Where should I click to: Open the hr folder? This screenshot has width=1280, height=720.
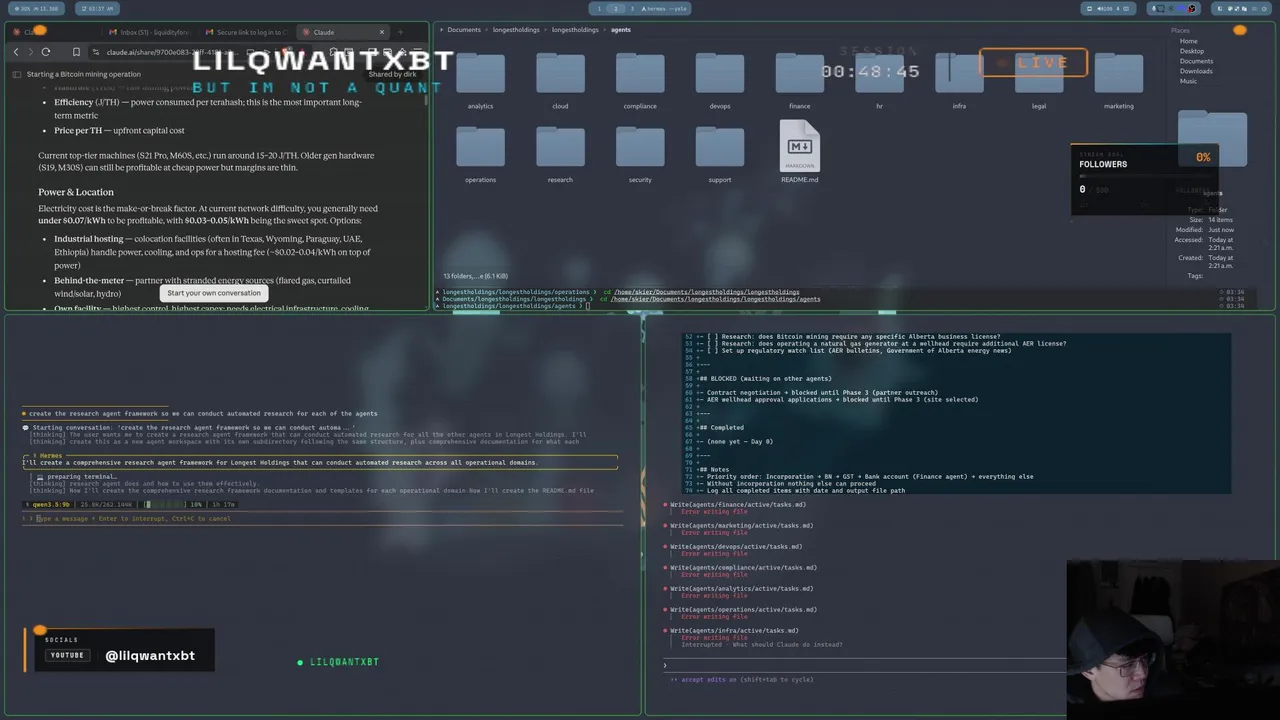pyautogui.click(x=879, y=80)
